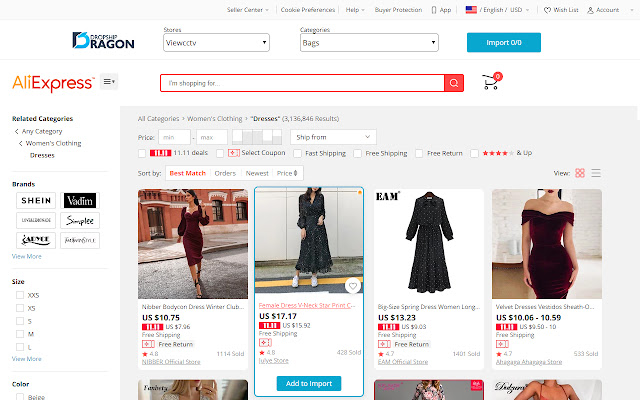Click the Add to Import button
This screenshot has height=400, width=640.
pyautogui.click(x=309, y=383)
